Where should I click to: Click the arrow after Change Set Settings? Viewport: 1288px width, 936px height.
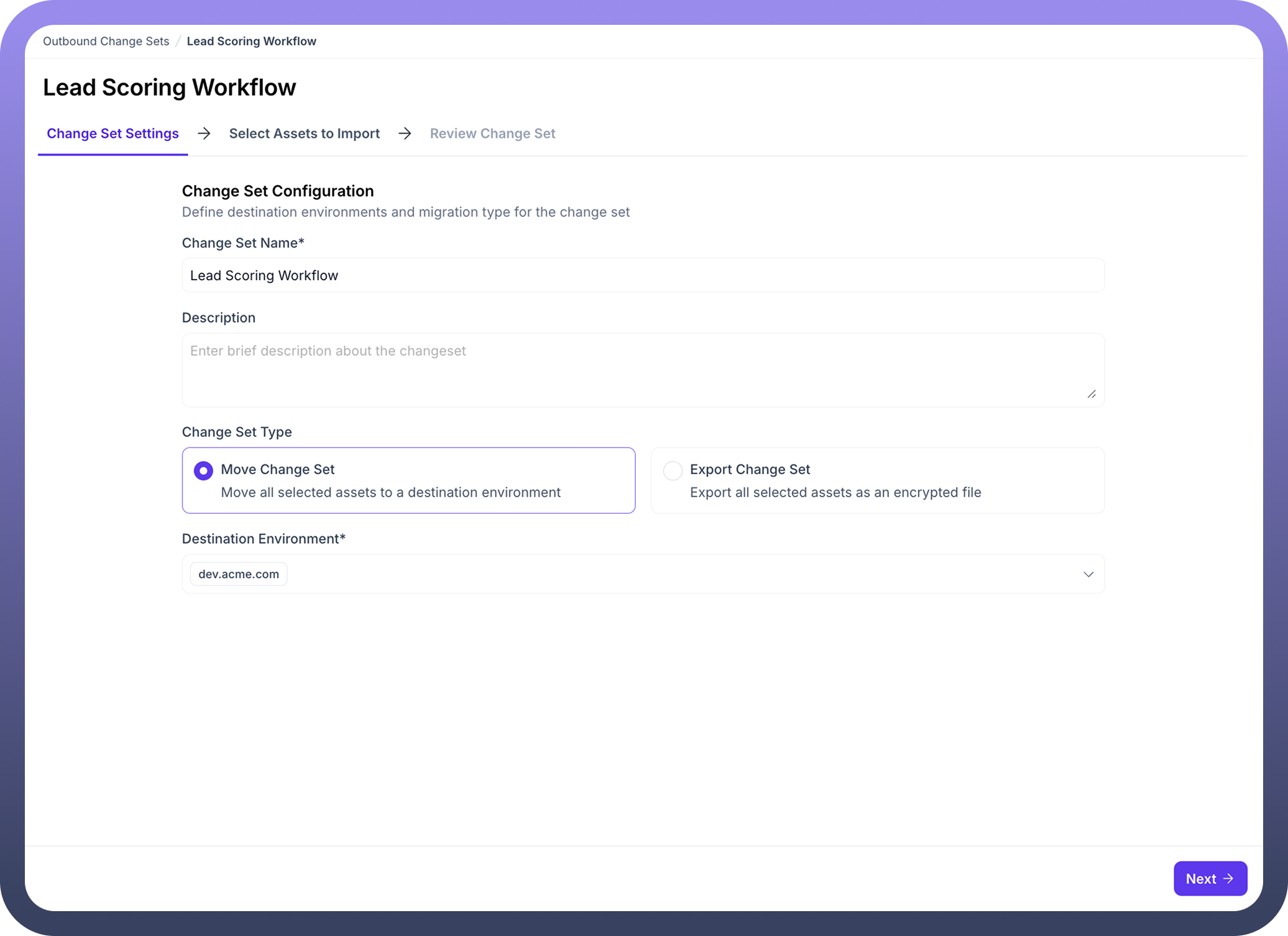(204, 134)
